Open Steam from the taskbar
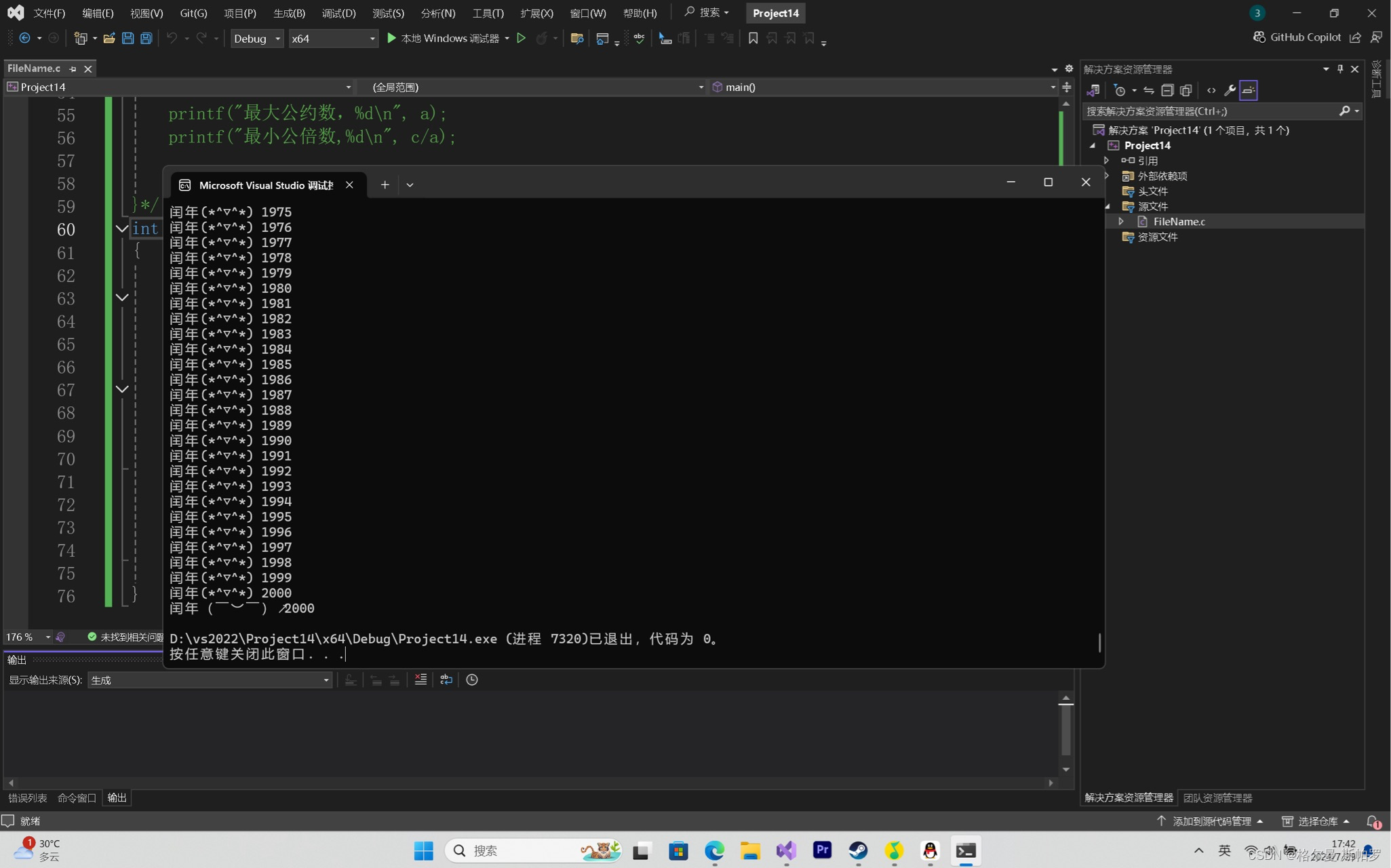This screenshot has width=1391, height=868. point(858,850)
